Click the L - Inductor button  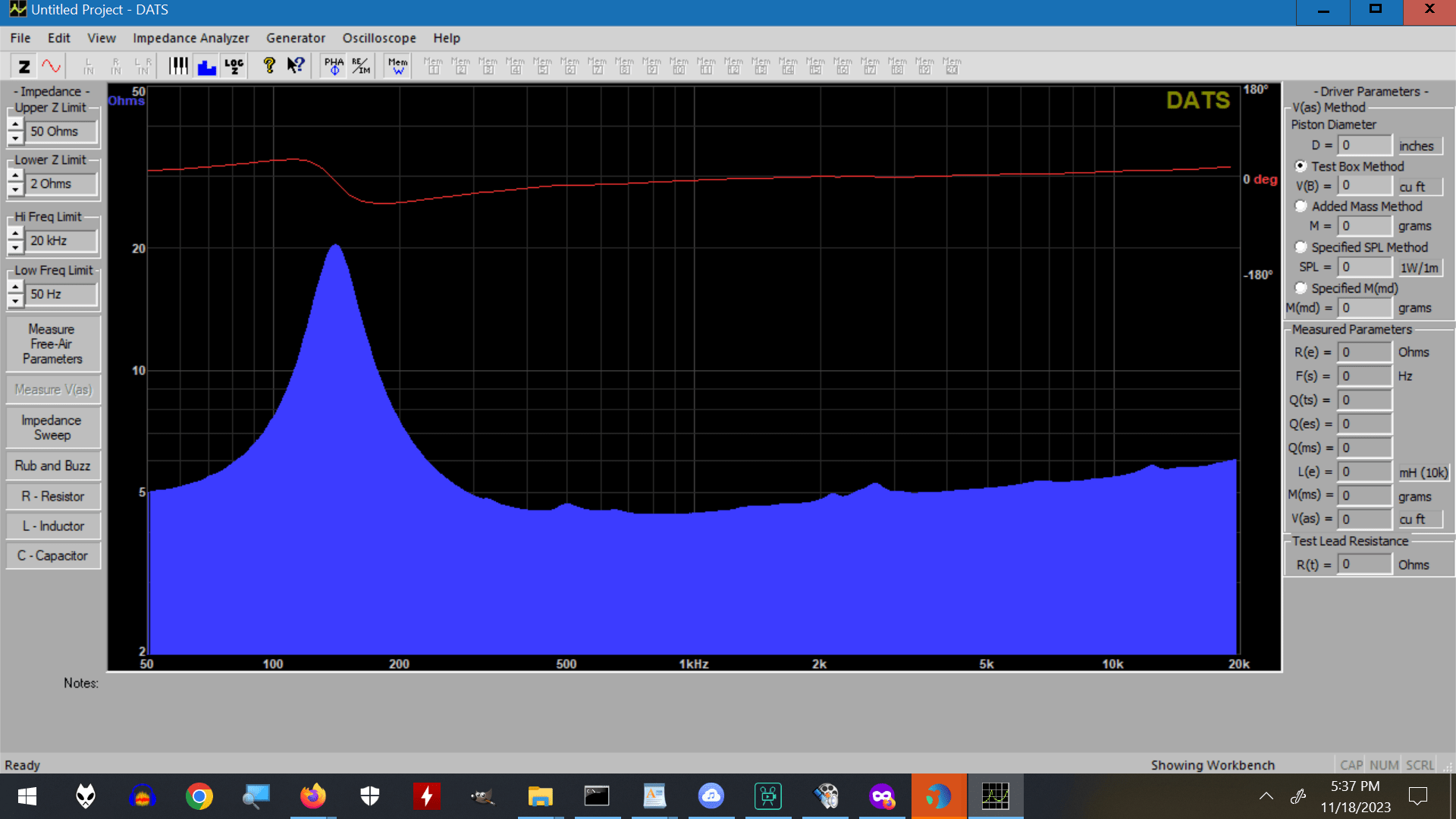(x=52, y=526)
